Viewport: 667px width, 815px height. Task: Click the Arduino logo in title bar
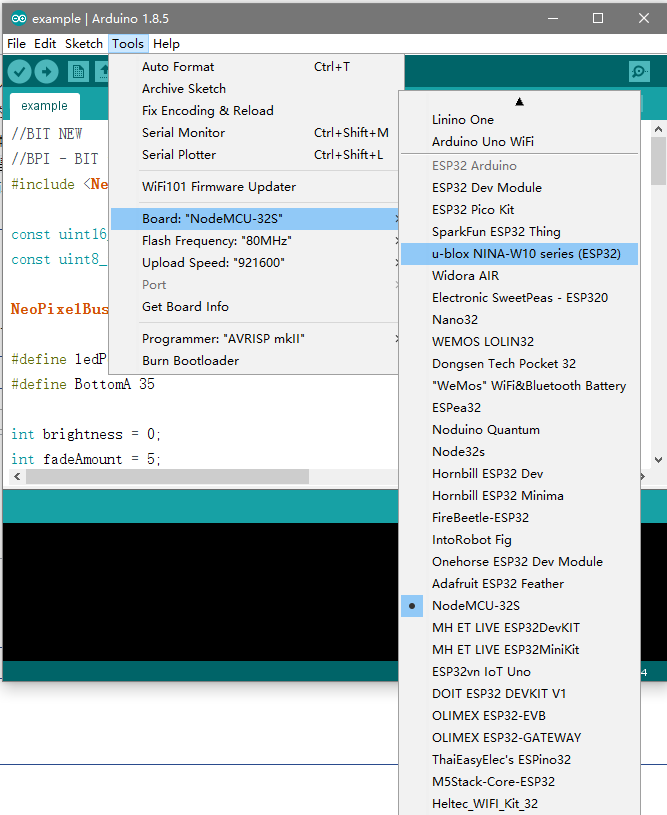(x=19, y=18)
